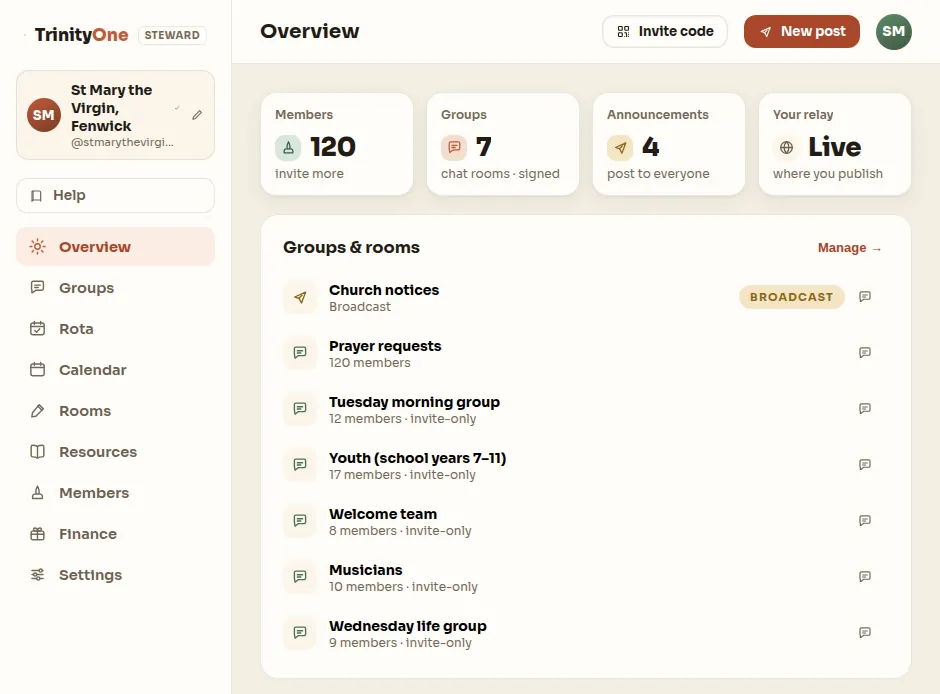Open the Rota page from the sidebar
This screenshot has width=940, height=694.
pos(115,329)
